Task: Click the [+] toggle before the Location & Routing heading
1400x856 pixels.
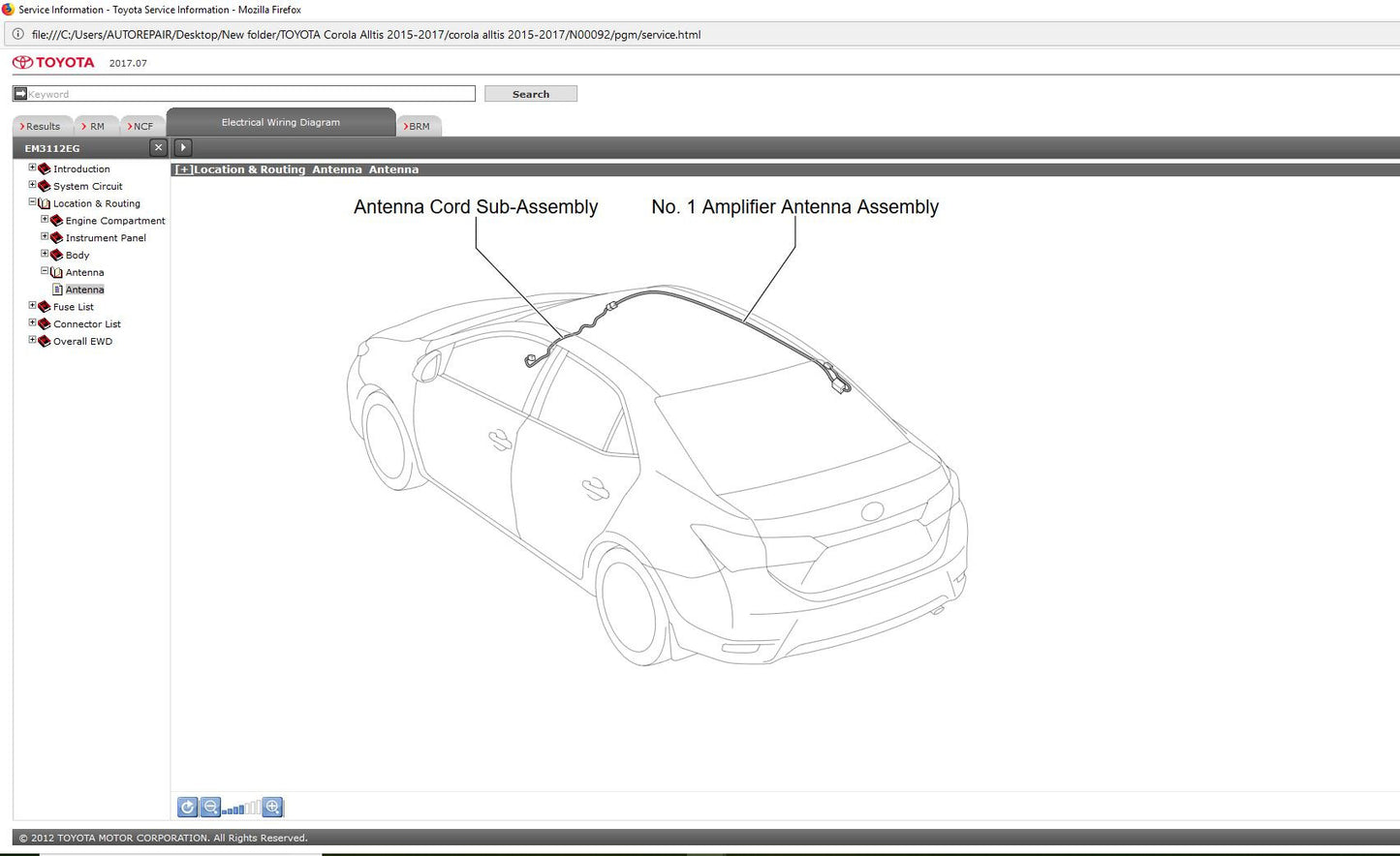Action: coord(183,168)
